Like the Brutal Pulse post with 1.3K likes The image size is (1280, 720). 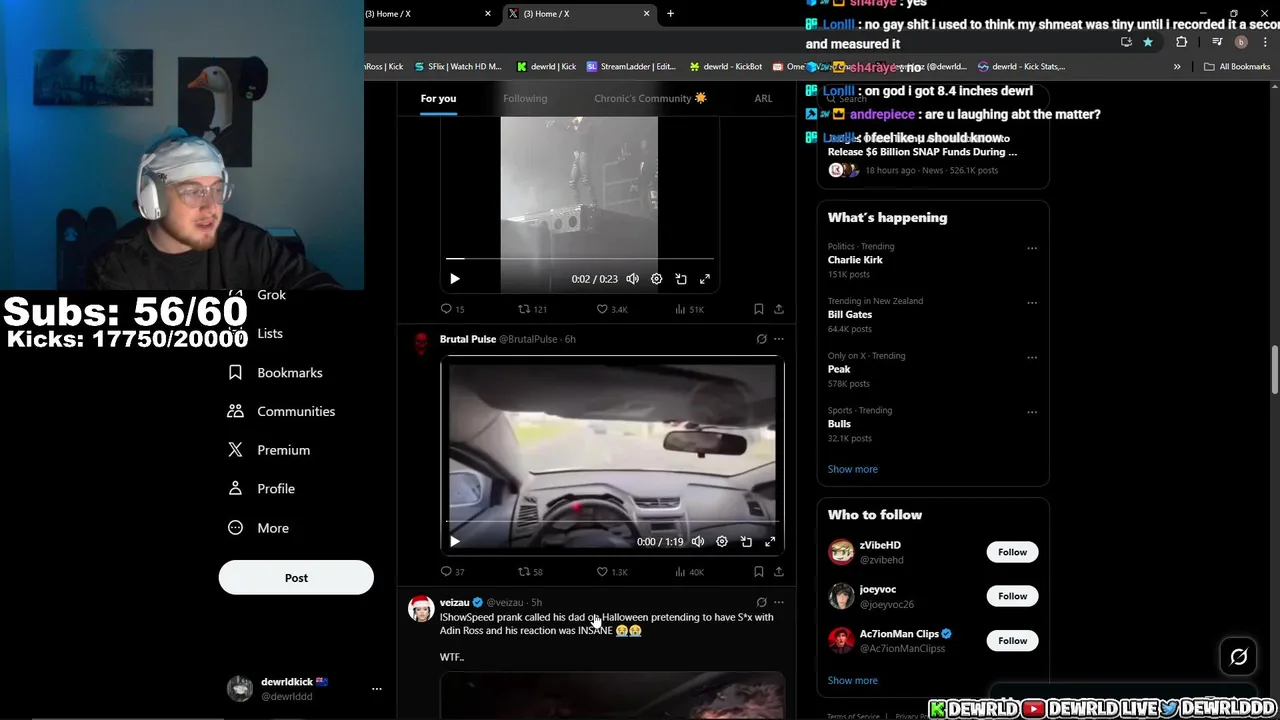pos(611,572)
